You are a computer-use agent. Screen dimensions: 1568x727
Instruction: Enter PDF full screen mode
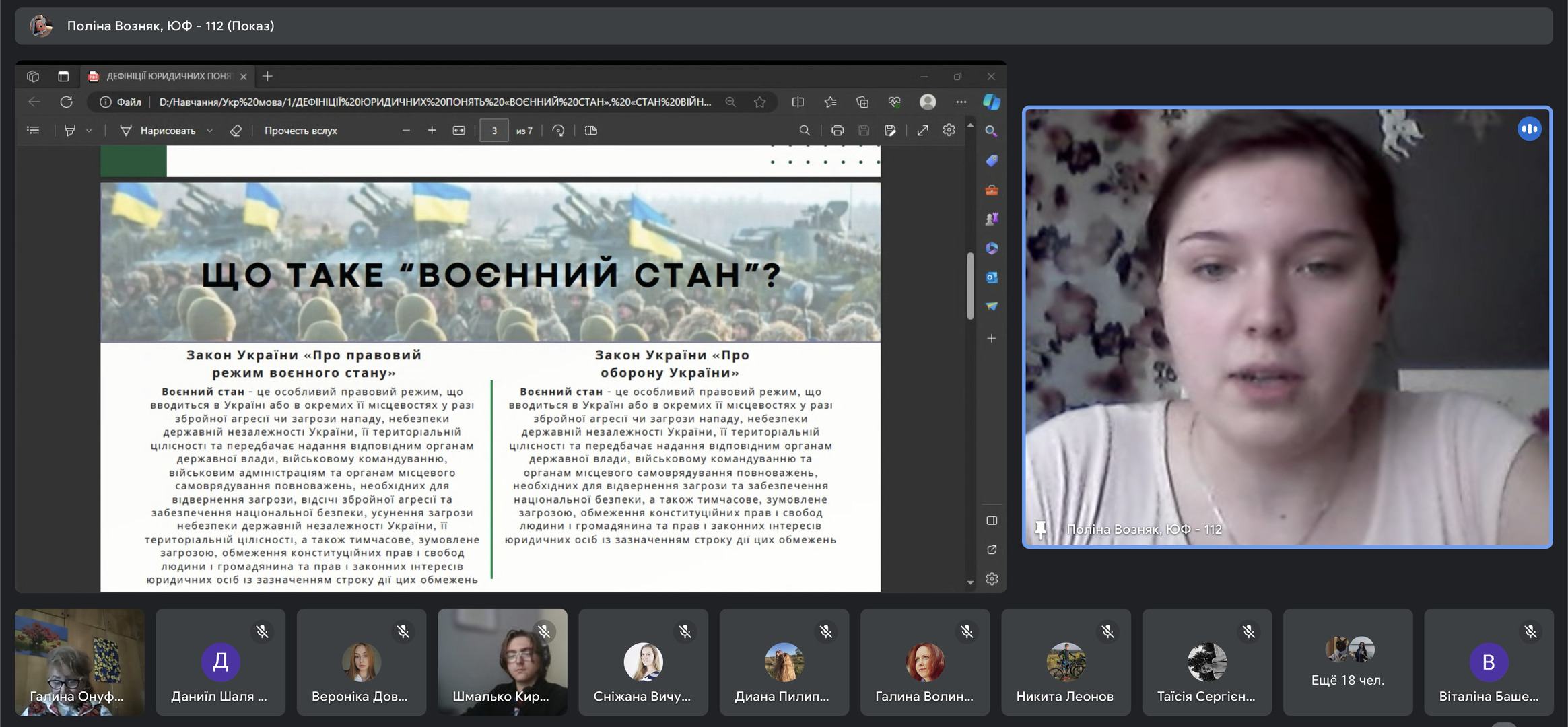click(922, 131)
